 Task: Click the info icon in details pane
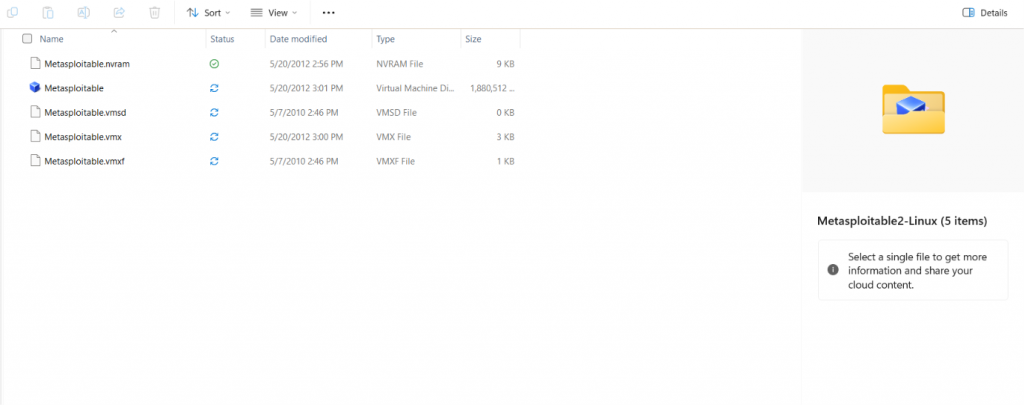click(x=833, y=269)
